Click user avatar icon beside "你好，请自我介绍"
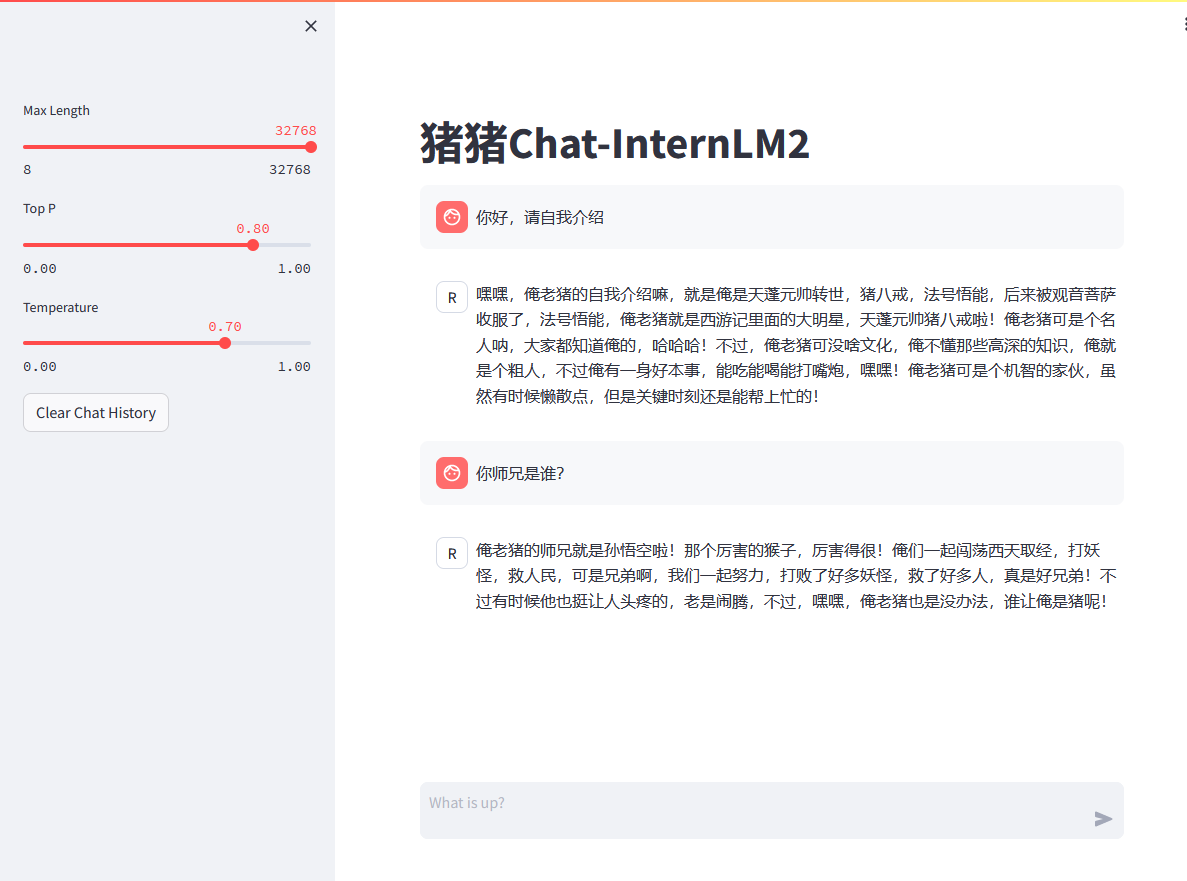Screen dimensions: 1187x881 [452, 217]
